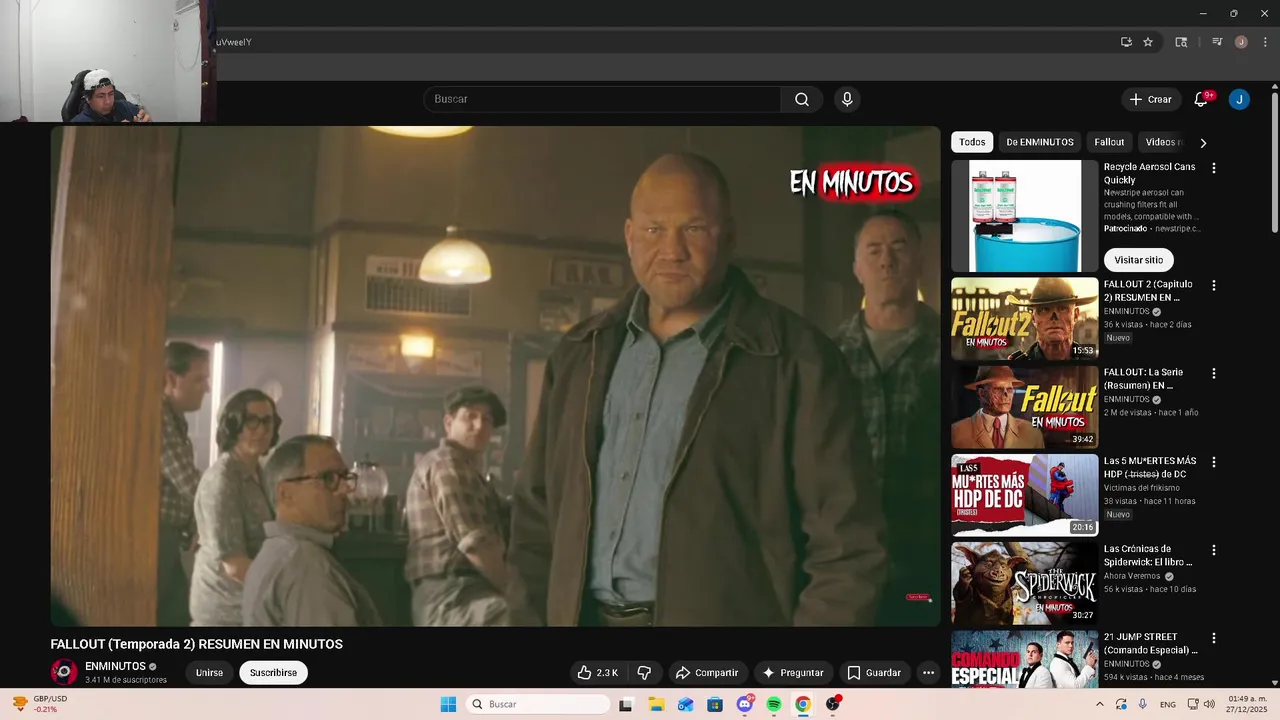The image size is (1280, 720).
Task: Select the Todos filter chip
Action: [x=972, y=142]
